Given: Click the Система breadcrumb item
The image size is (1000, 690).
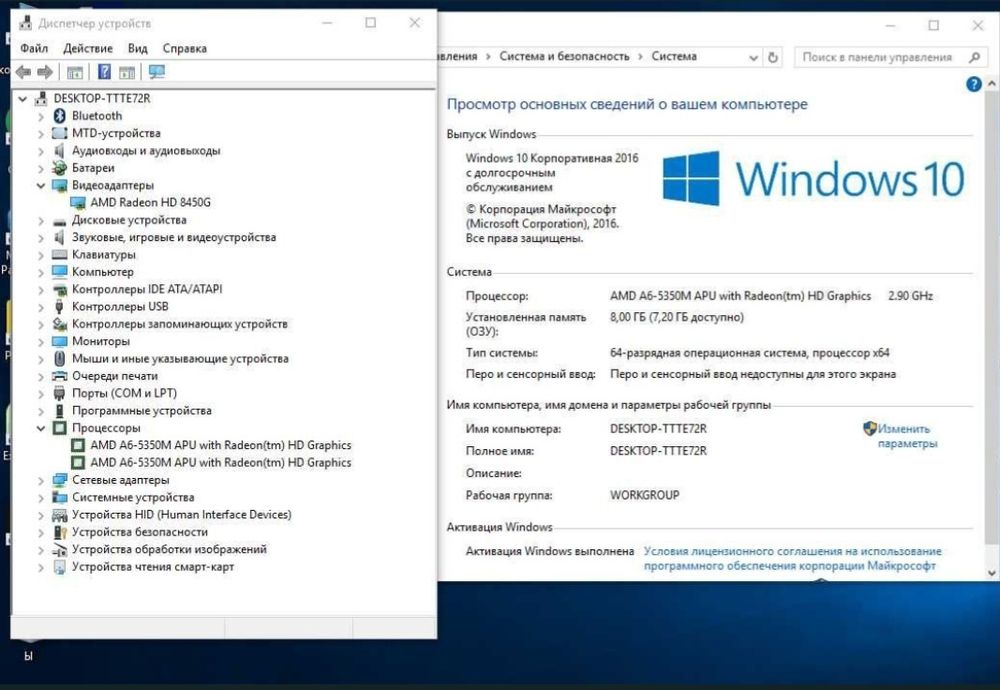Looking at the screenshot, I should [674, 57].
